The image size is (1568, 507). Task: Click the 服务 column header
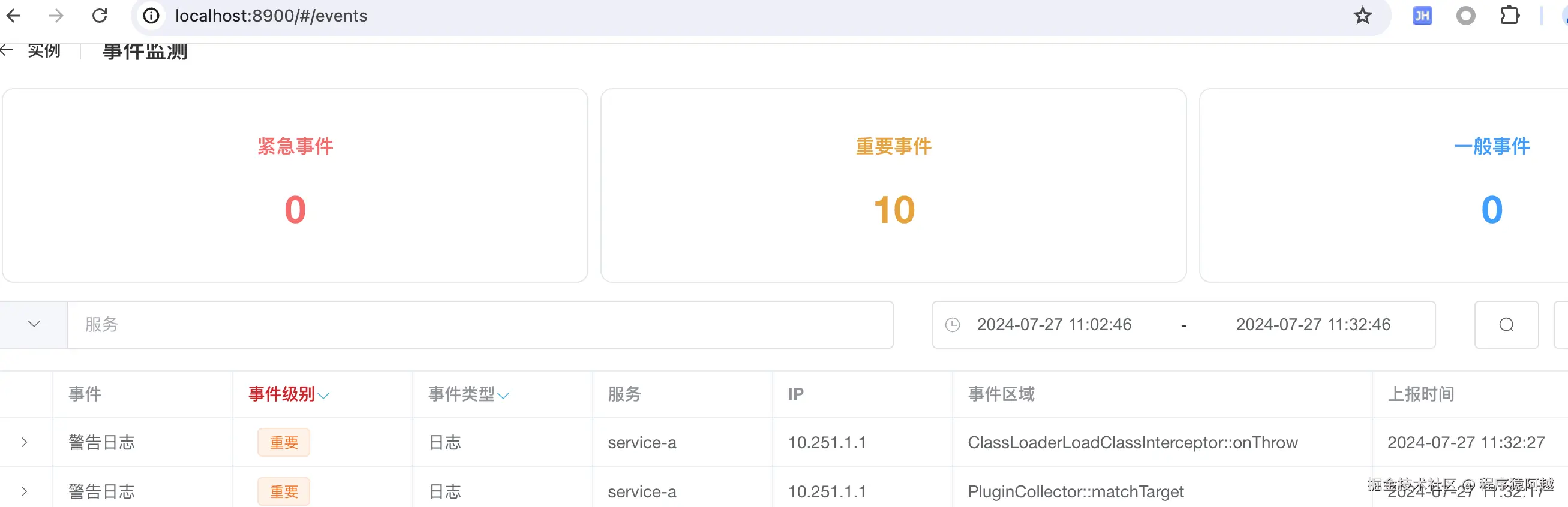(x=624, y=394)
